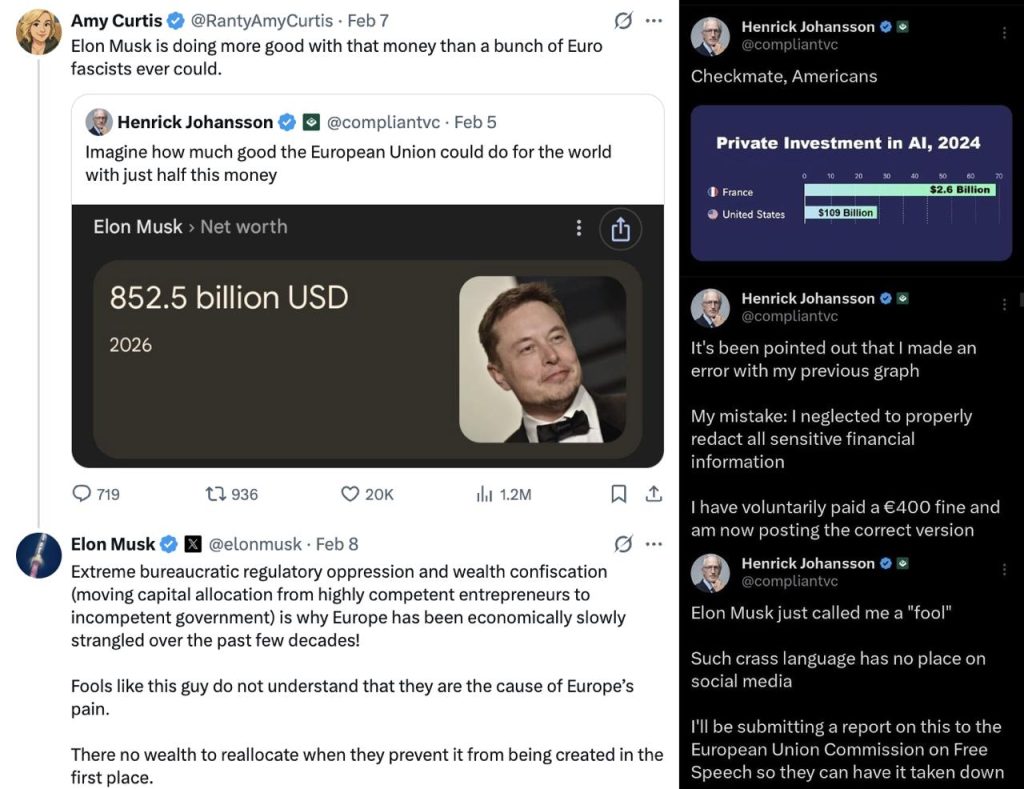Click the repost icon showing 936
The image size is (1024, 789).
214,494
